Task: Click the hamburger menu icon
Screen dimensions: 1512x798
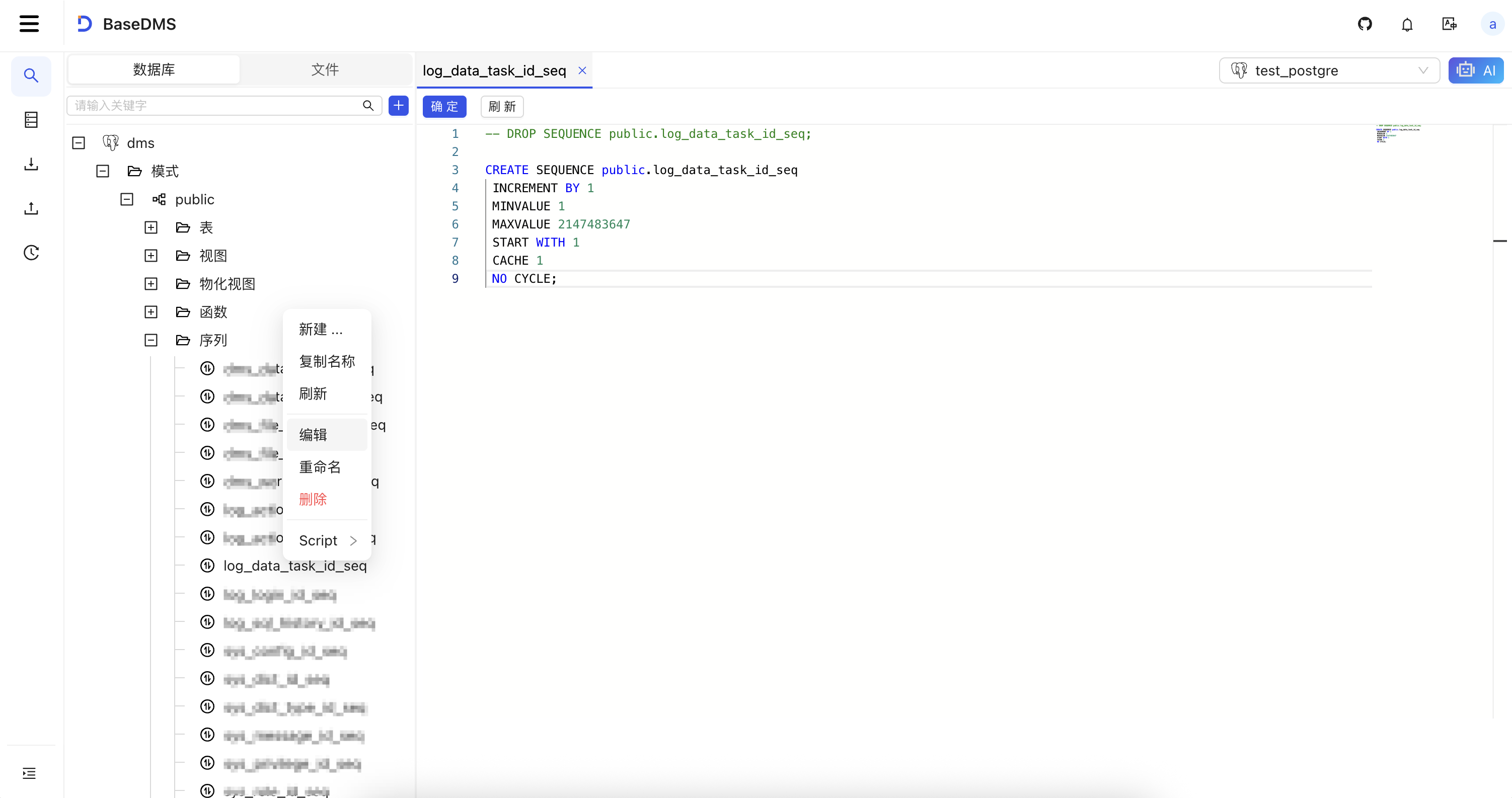Action: coord(29,24)
